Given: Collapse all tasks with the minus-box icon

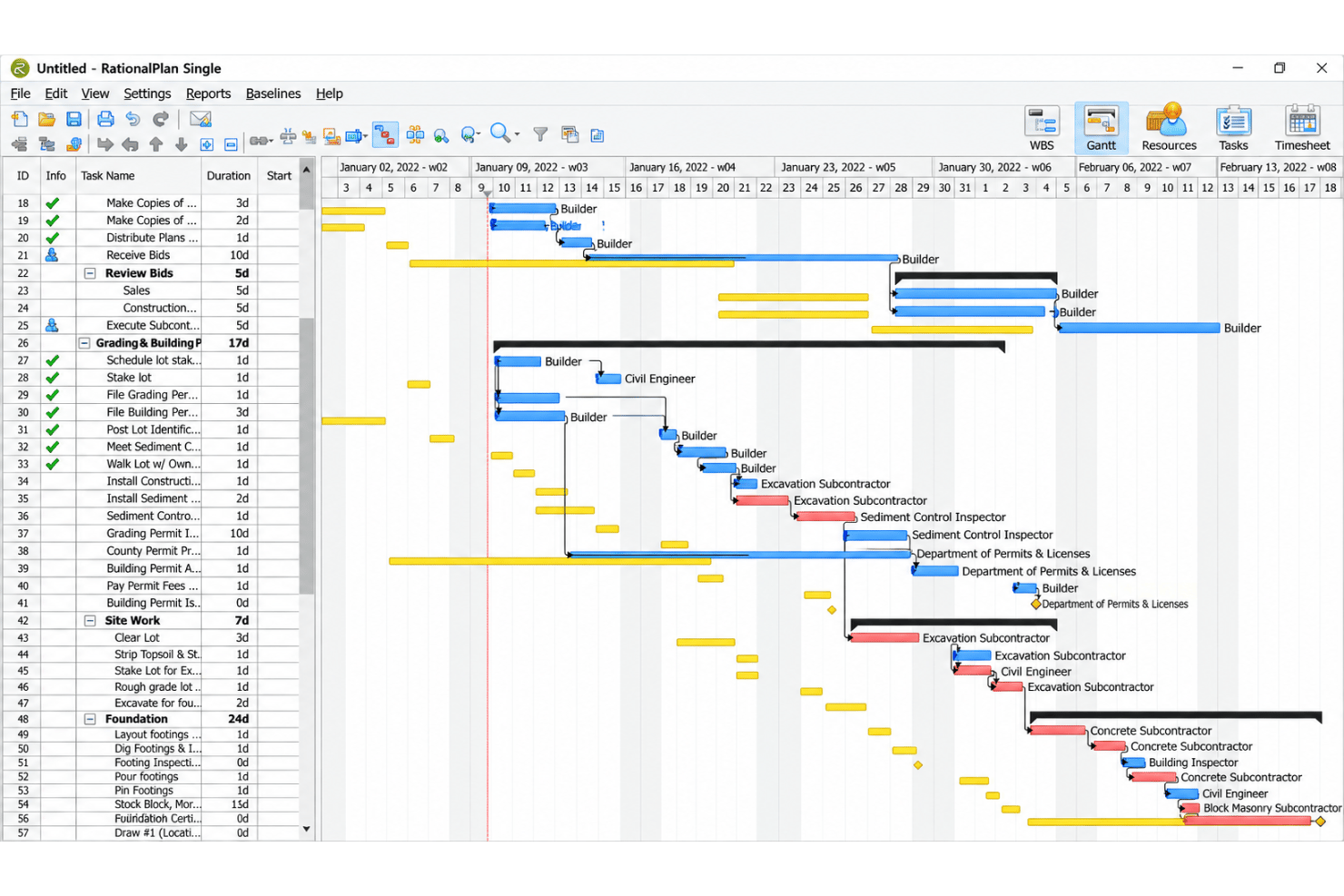Looking at the screenshot, I should pyautogui.click(x=231, y=145).
